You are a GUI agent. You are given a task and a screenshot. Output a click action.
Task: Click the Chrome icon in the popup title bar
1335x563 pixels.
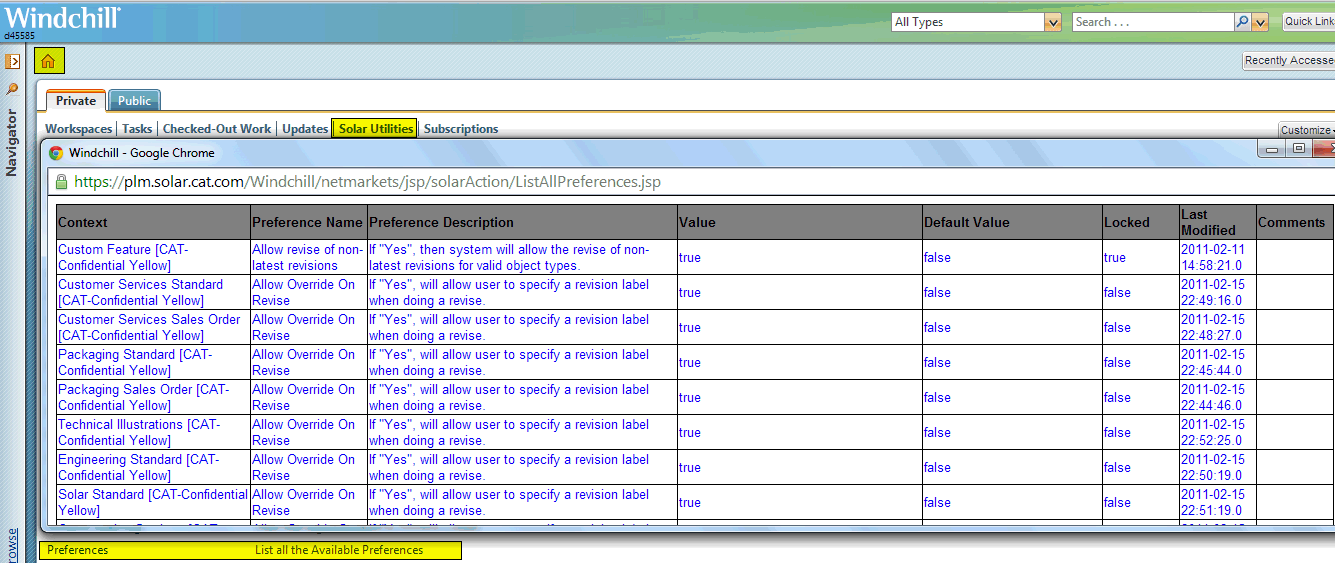tap(56, 153)
